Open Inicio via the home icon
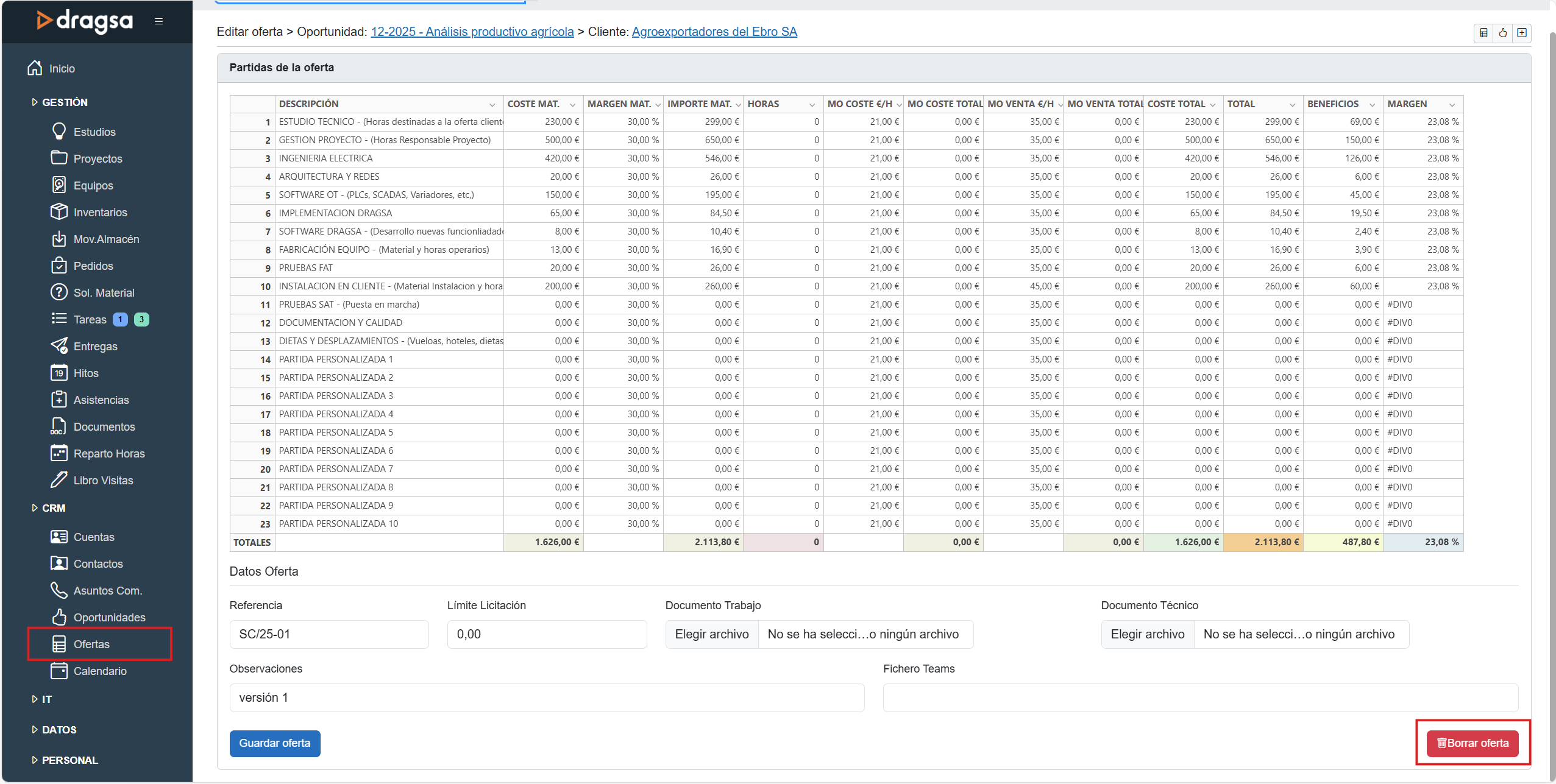1556x784 pixels. [x=35, y=68]
